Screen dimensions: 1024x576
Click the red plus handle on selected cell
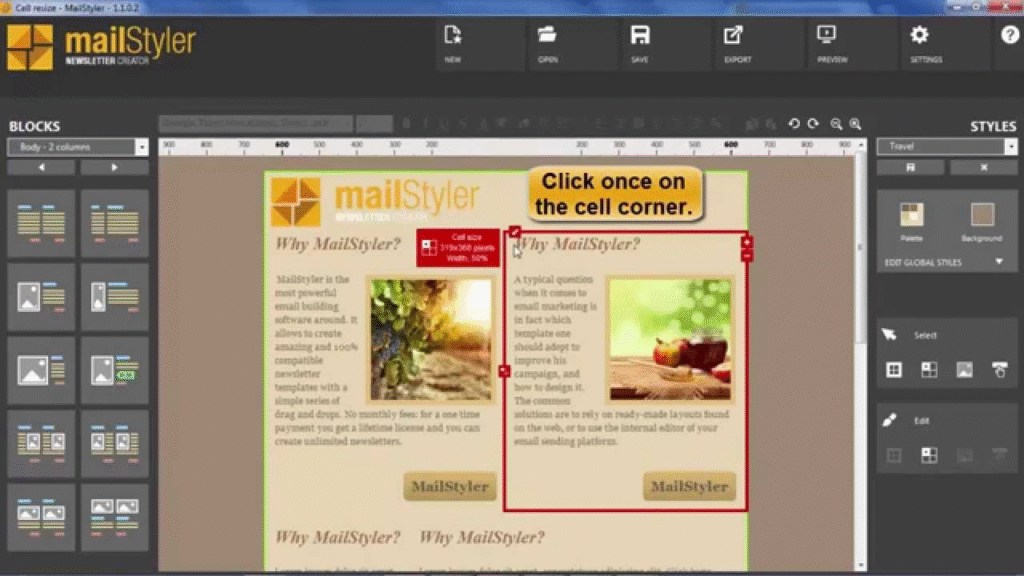747,243
